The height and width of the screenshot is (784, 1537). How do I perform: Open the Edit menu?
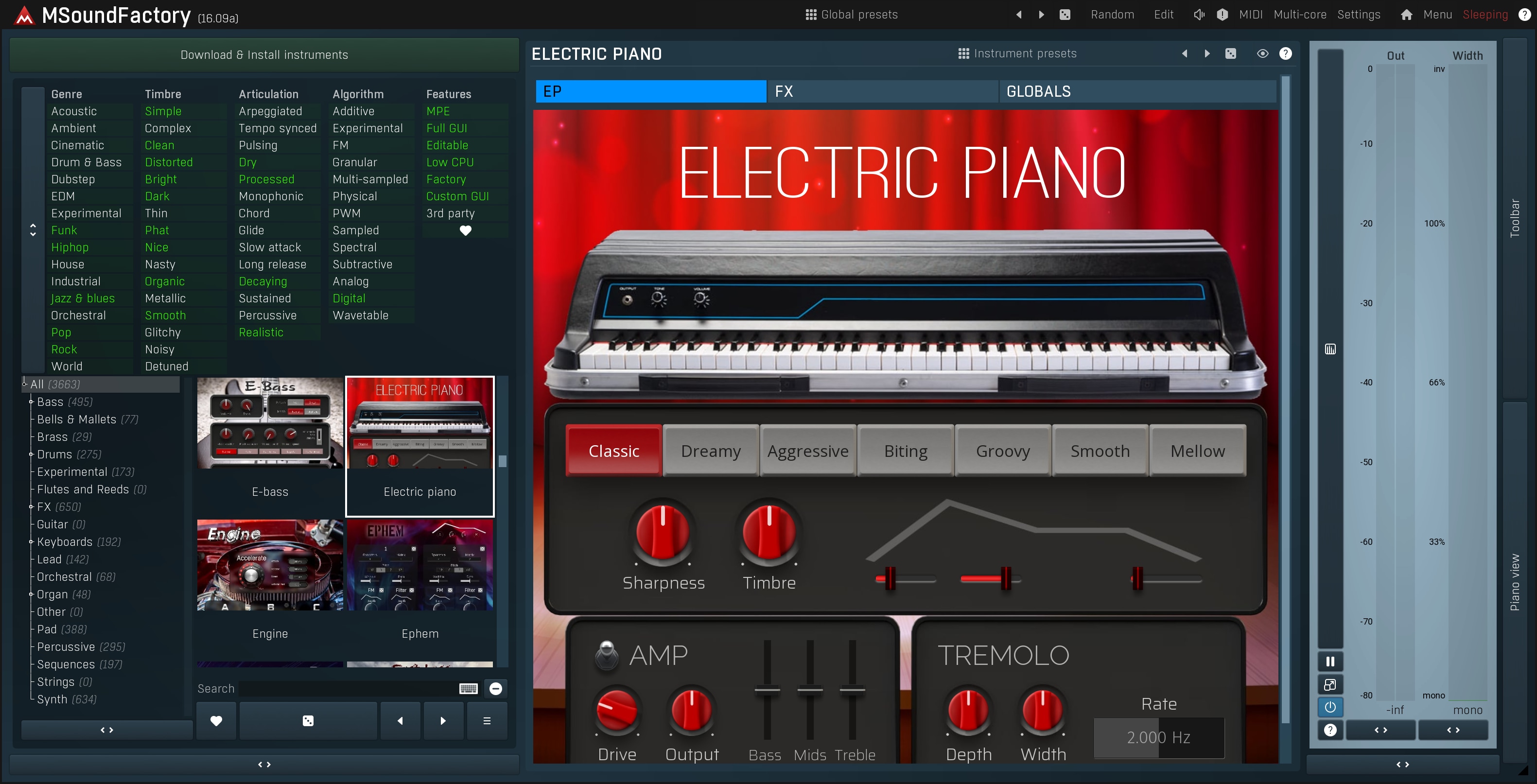[1164, 15]
